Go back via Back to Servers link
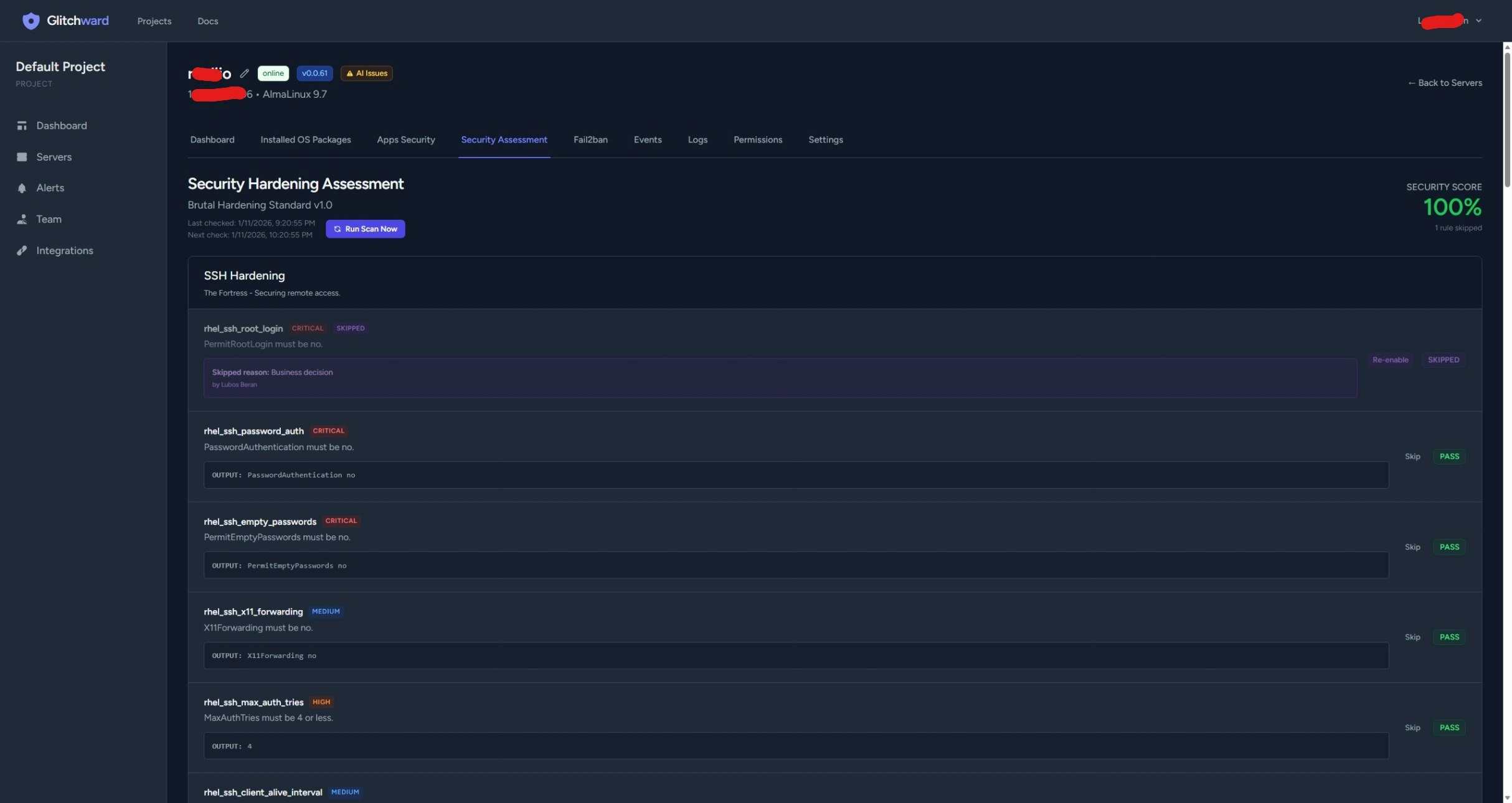The image size is (1512, 803). [x=1445, y=83]
